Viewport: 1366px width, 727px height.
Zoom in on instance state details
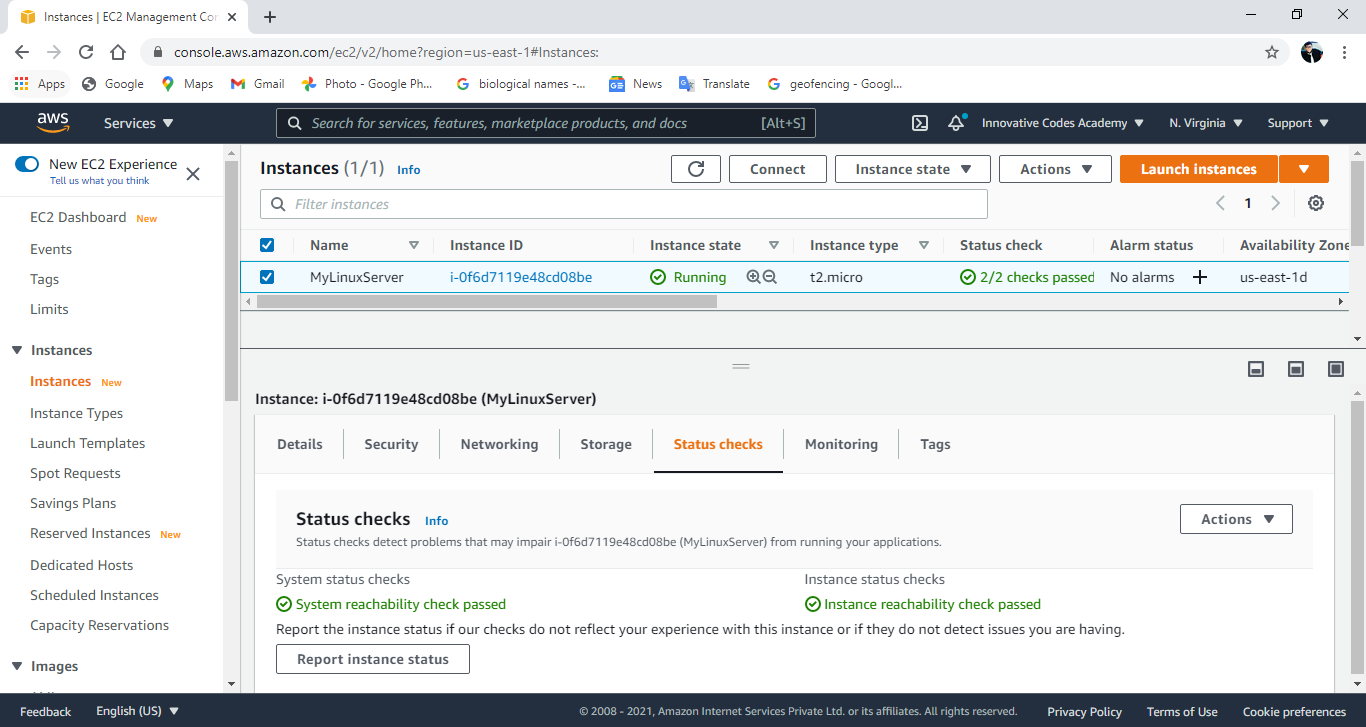(x=752, y=277)
